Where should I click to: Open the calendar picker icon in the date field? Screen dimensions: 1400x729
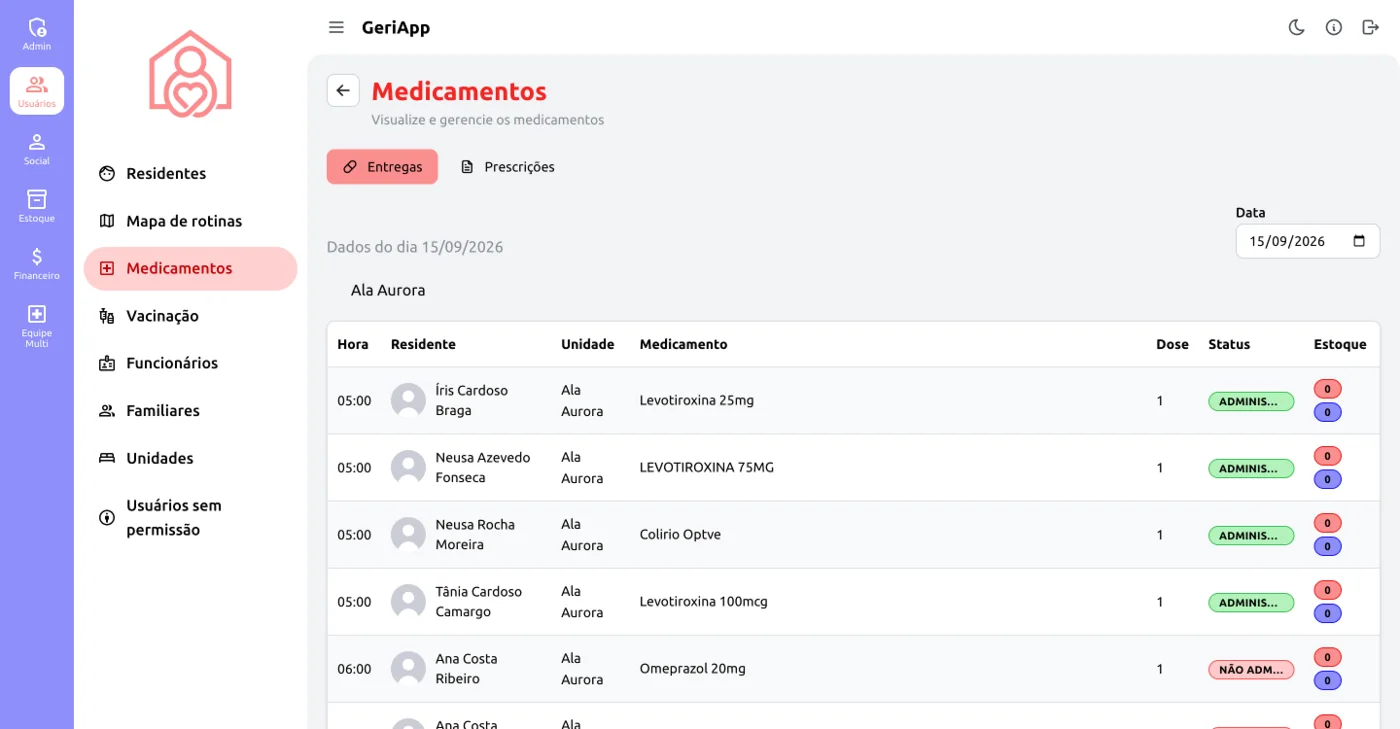[1359, 241]
